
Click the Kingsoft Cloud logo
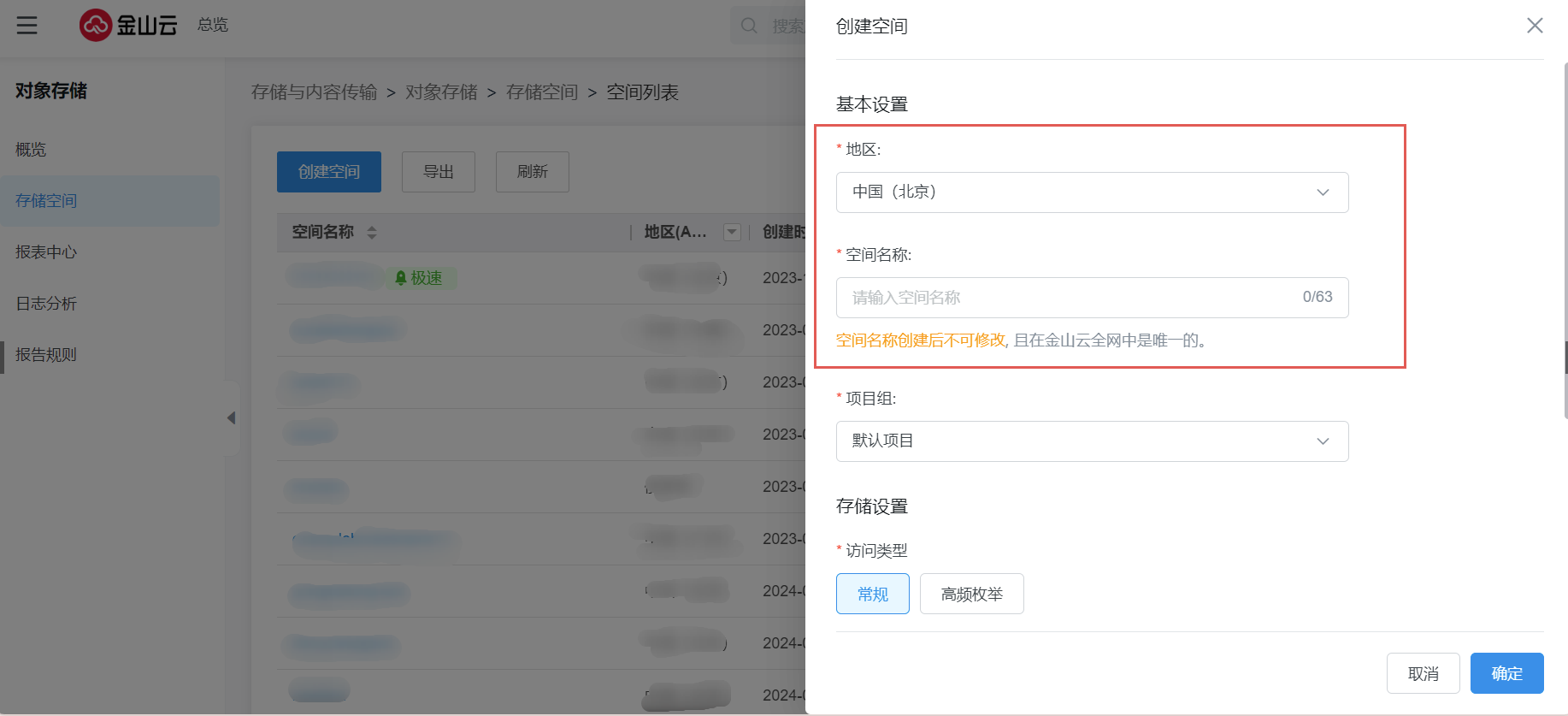coord(128,25)
